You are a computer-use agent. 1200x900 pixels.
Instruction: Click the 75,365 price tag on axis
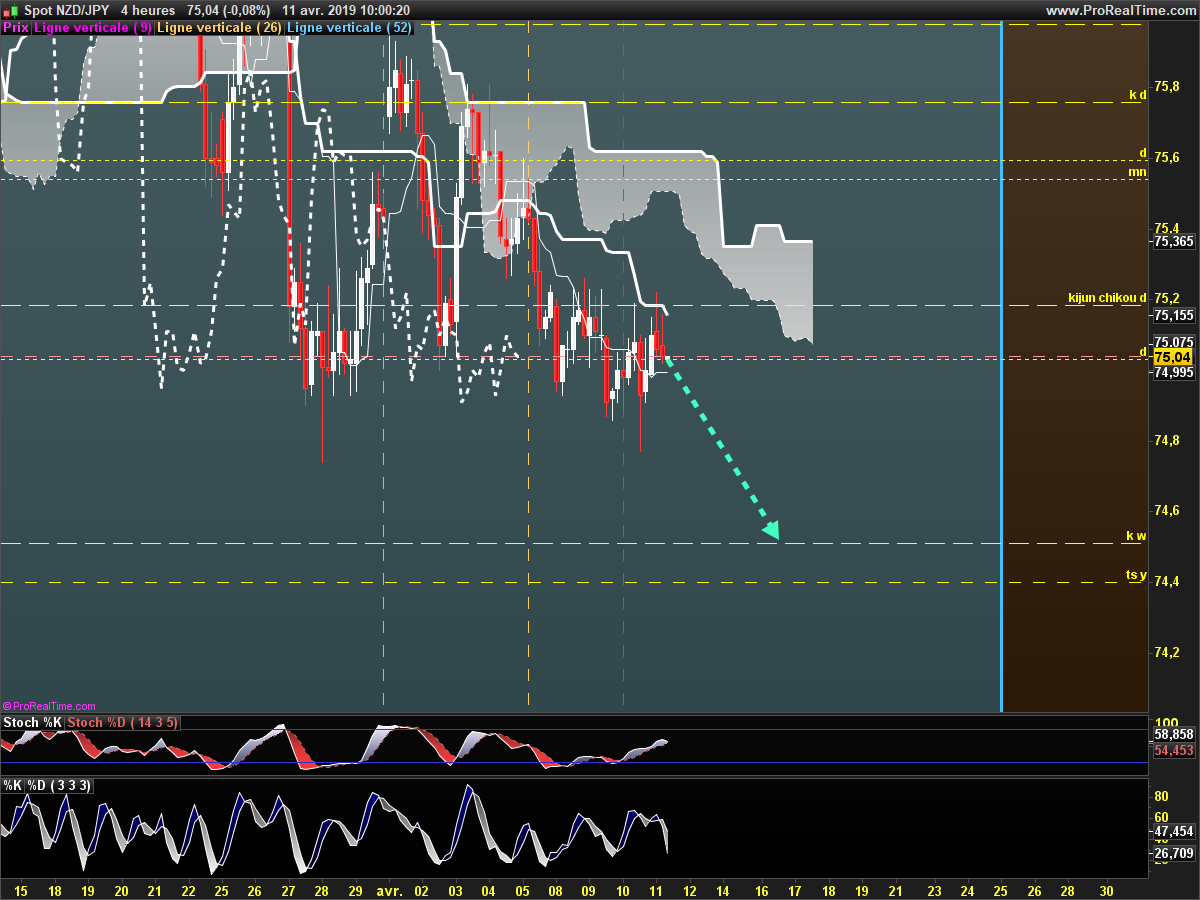[1173, 241]
